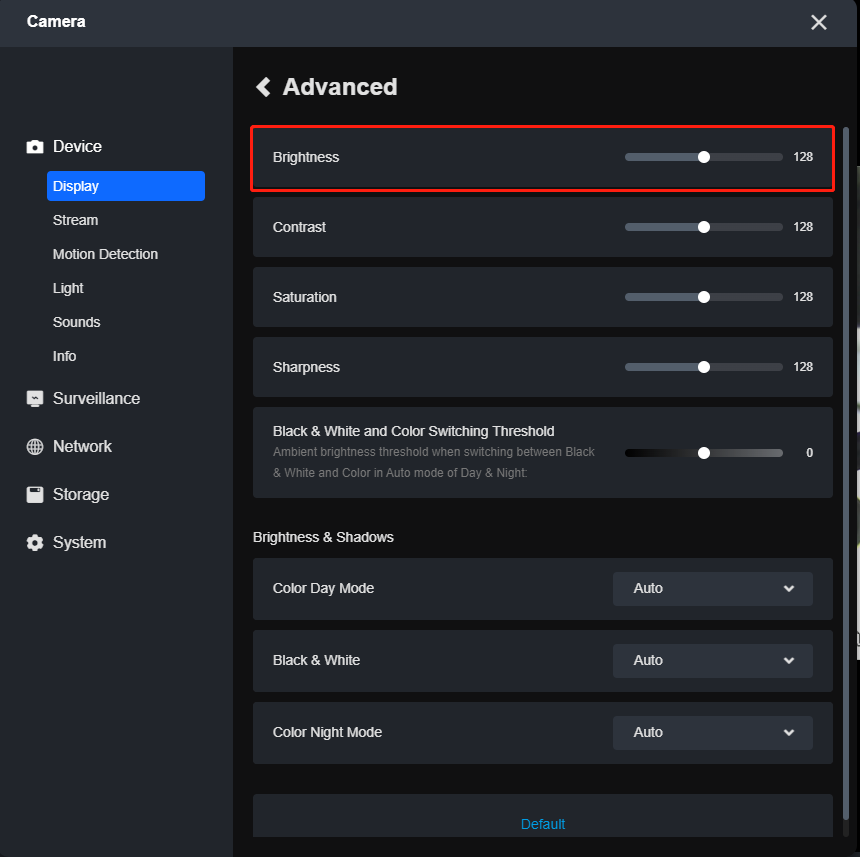Open the Light settings section
The image size is (860, 857).
click(x=68, y=288)
